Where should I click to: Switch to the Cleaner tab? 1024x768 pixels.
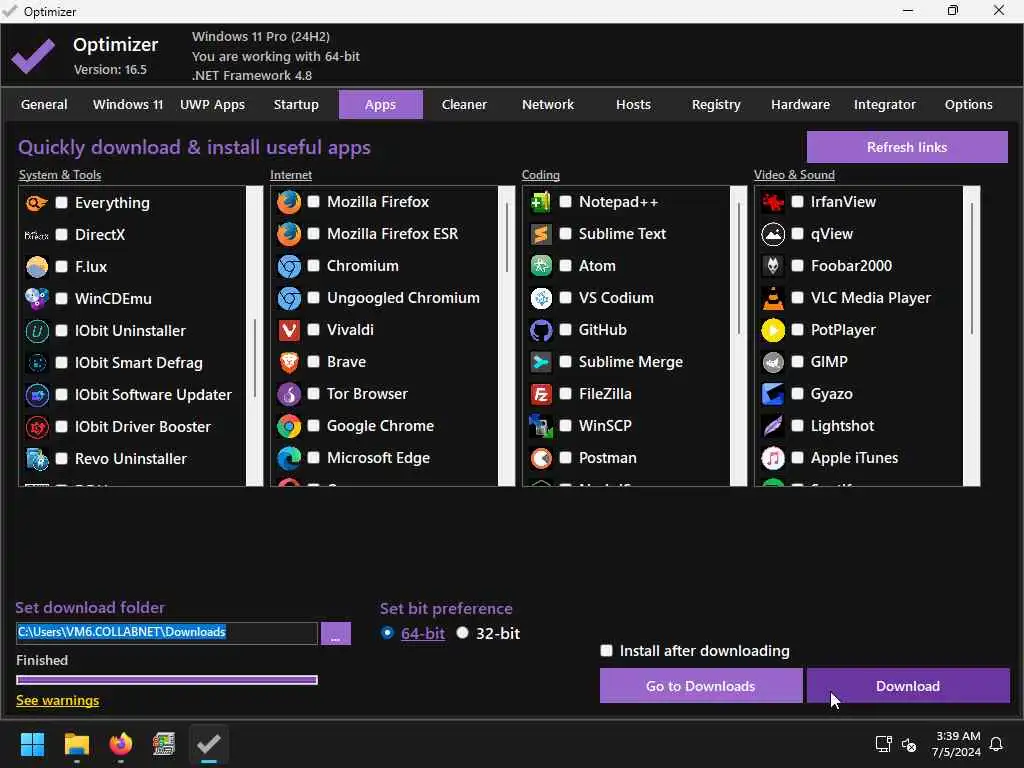(464, 104)
